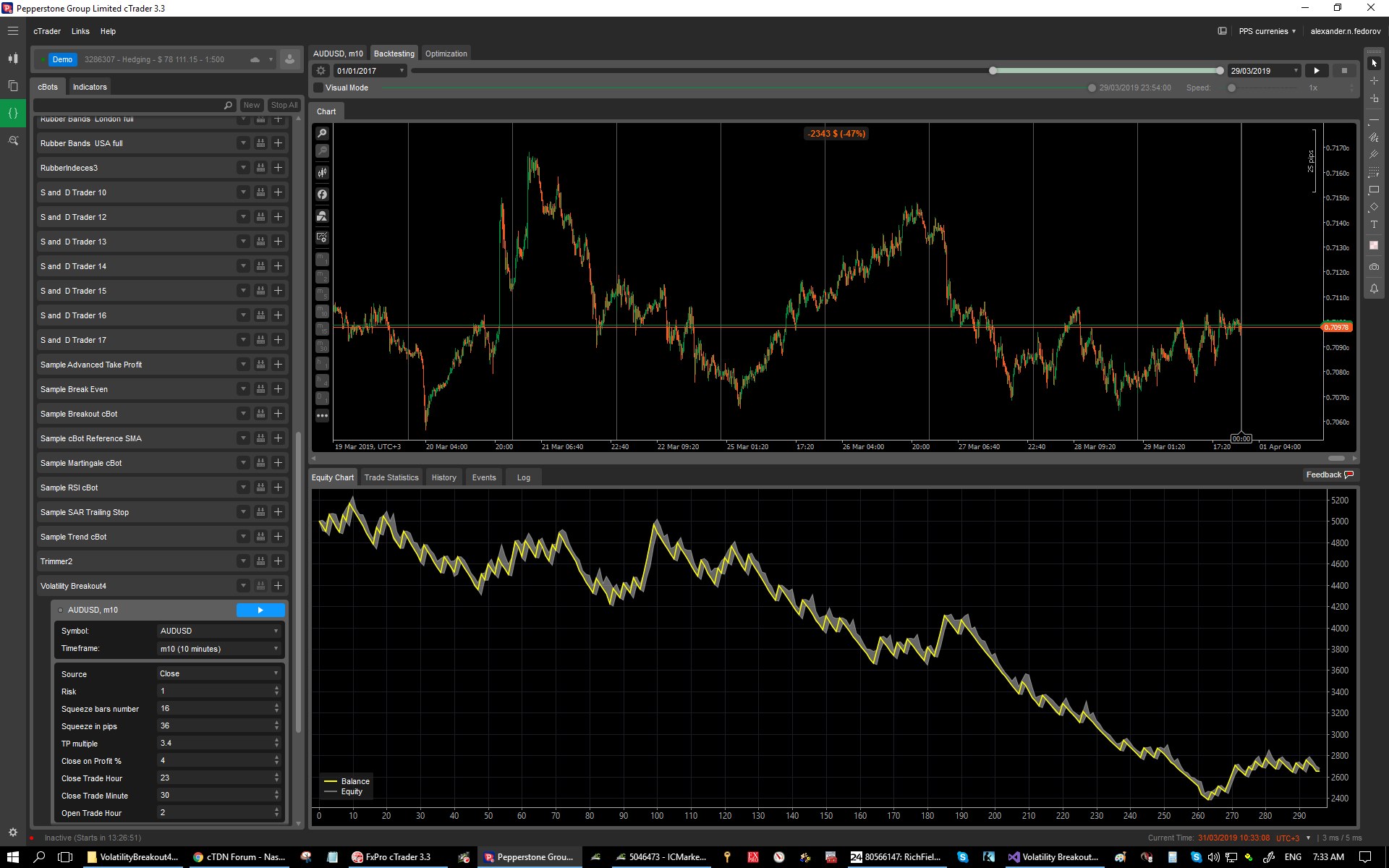Switch to the Optimization tab
Viewport: 1389px width, 868px height.
click(x=446, y=54)
